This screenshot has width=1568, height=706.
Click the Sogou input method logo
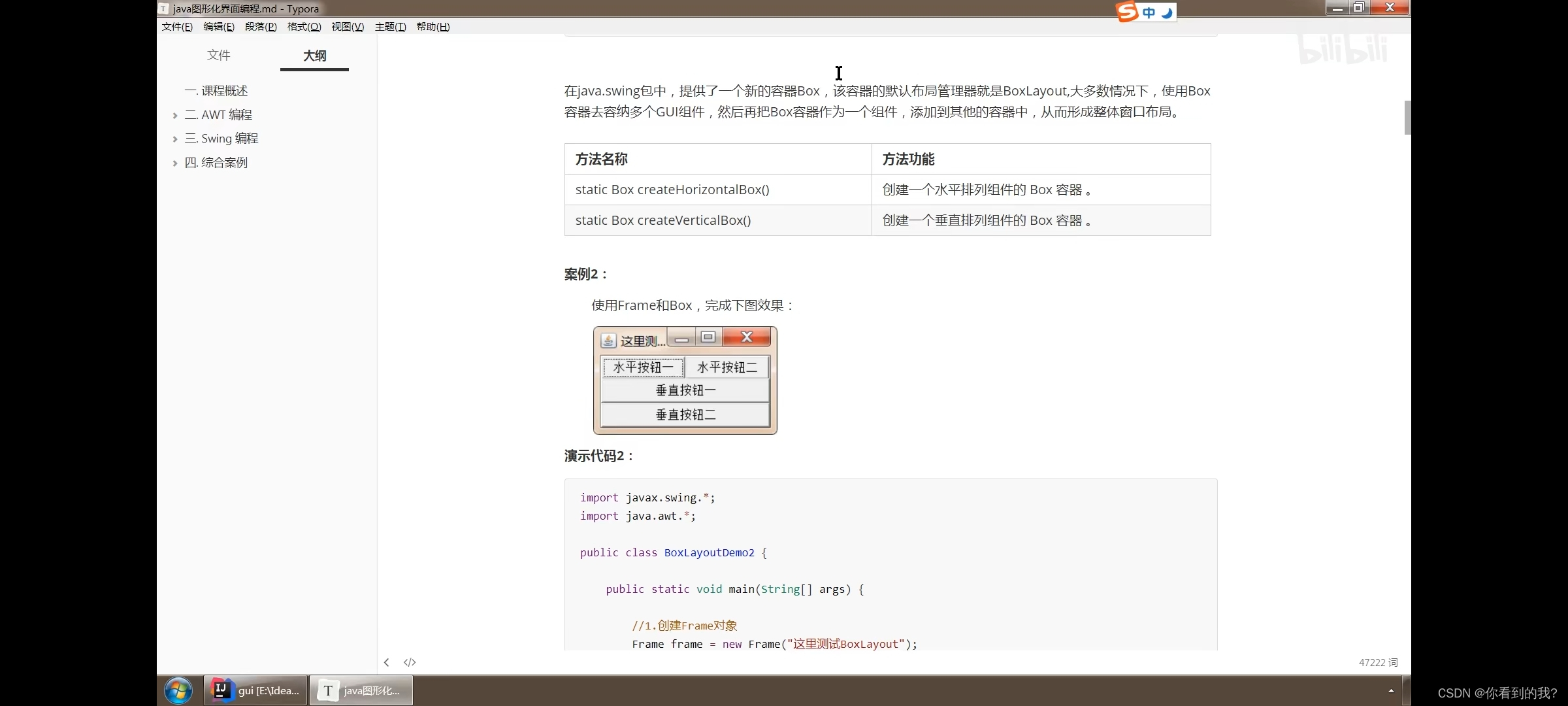1127,12
